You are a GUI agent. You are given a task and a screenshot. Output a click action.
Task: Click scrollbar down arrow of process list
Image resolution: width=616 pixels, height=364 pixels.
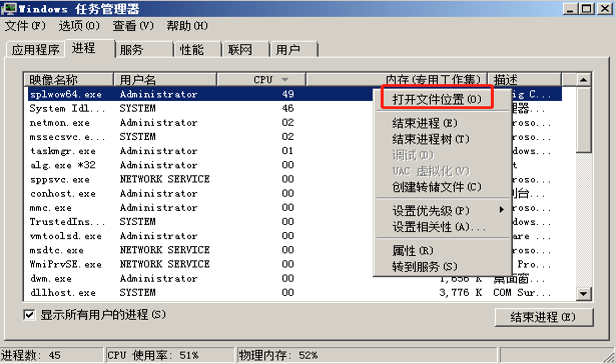pyautogui.click(x=583, y=293)
